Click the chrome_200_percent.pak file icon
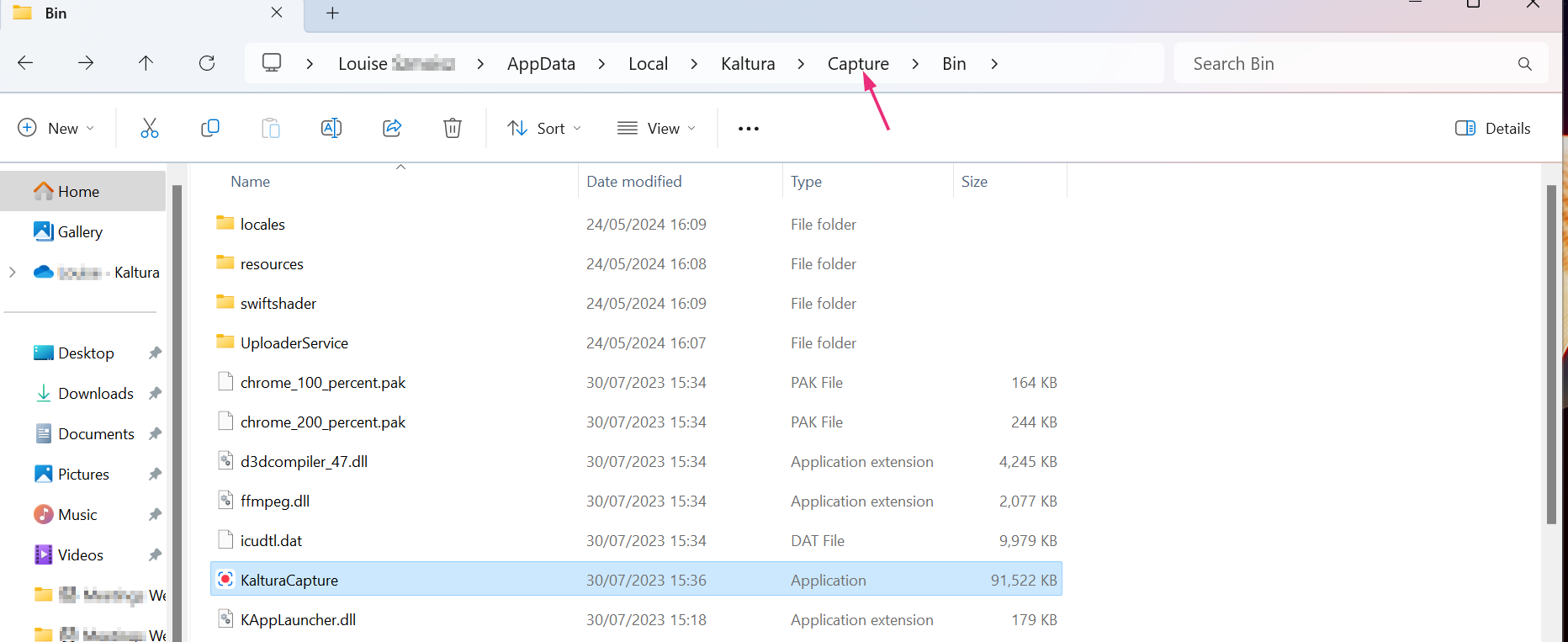Image resolution: width=1568 pixels, height=642 pixels. 225,421
